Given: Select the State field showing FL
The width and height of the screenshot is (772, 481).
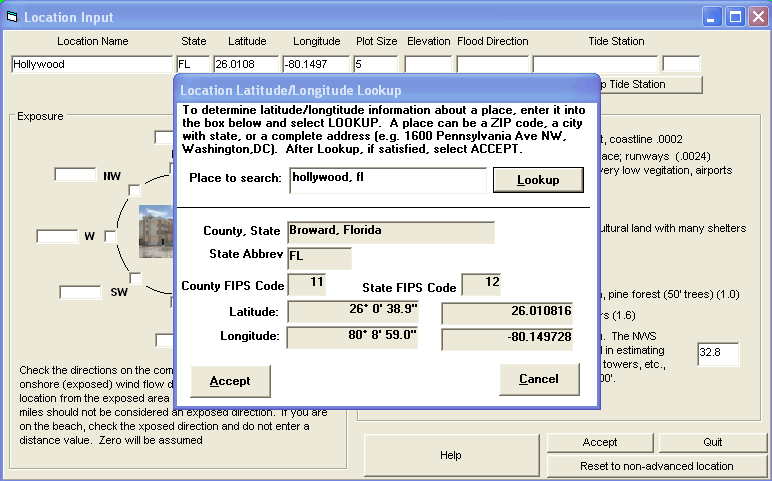Looking at the screenshot, I should pyautogui.click(x=193, y=64).
